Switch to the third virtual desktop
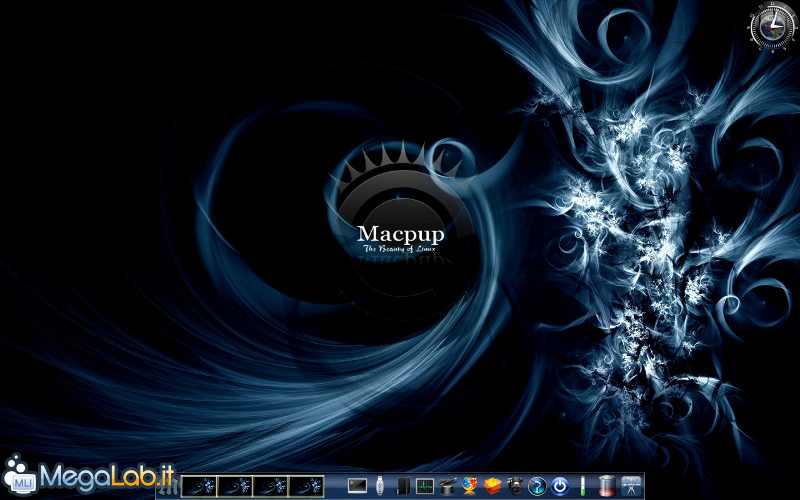 pos(271,486)
